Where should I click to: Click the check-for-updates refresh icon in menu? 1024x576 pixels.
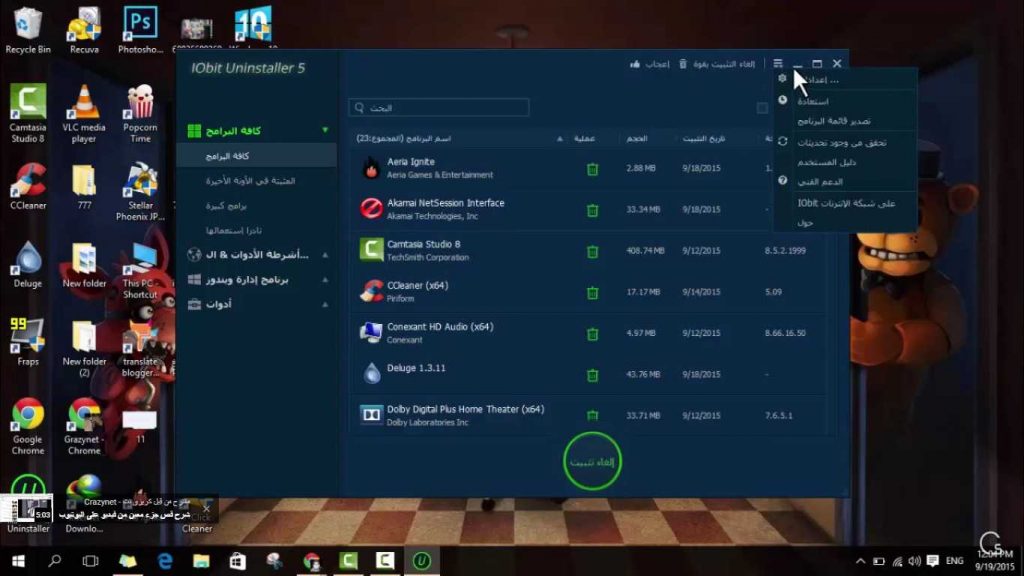coord(782,141)
